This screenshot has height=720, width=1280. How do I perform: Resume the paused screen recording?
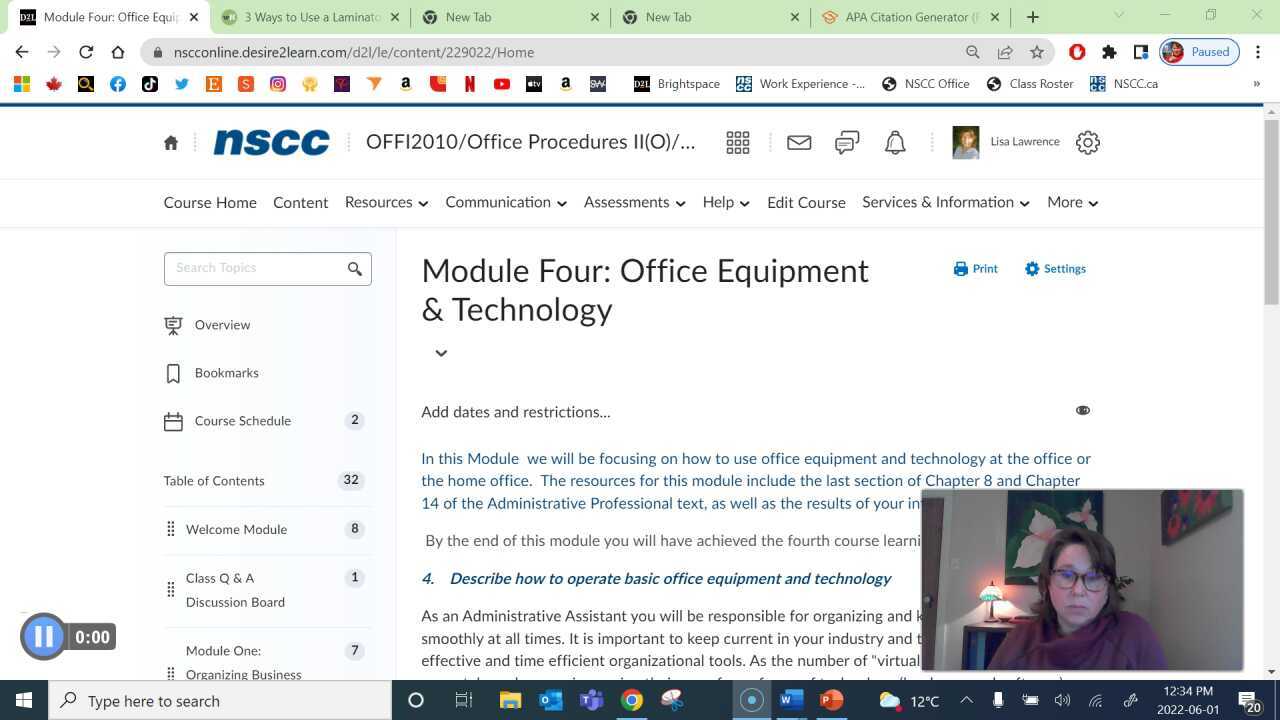click(x=43, y=636)
